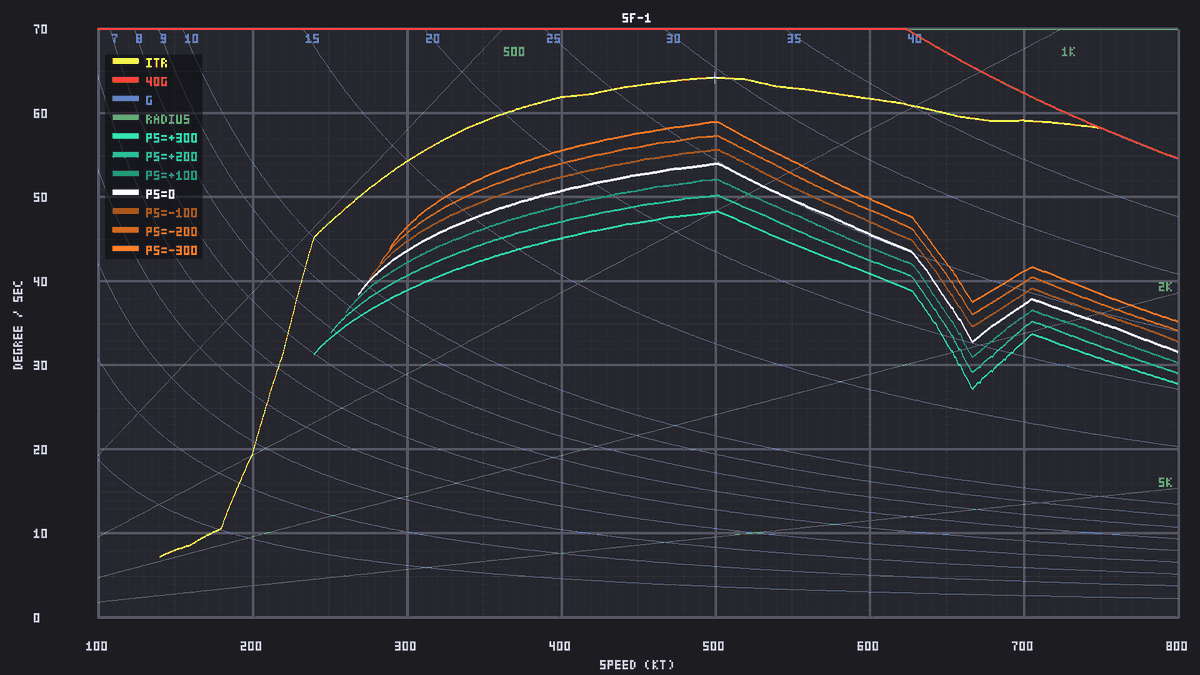The width and height of the screenshot is (1200, 675).
Task: Select the 'ITR' legend label
Action: pyautogui.click(x=156, y=62)
